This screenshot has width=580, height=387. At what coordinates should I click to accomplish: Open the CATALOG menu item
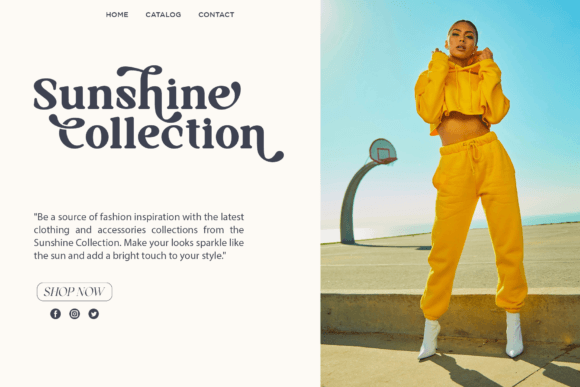(x=163, y=15)
